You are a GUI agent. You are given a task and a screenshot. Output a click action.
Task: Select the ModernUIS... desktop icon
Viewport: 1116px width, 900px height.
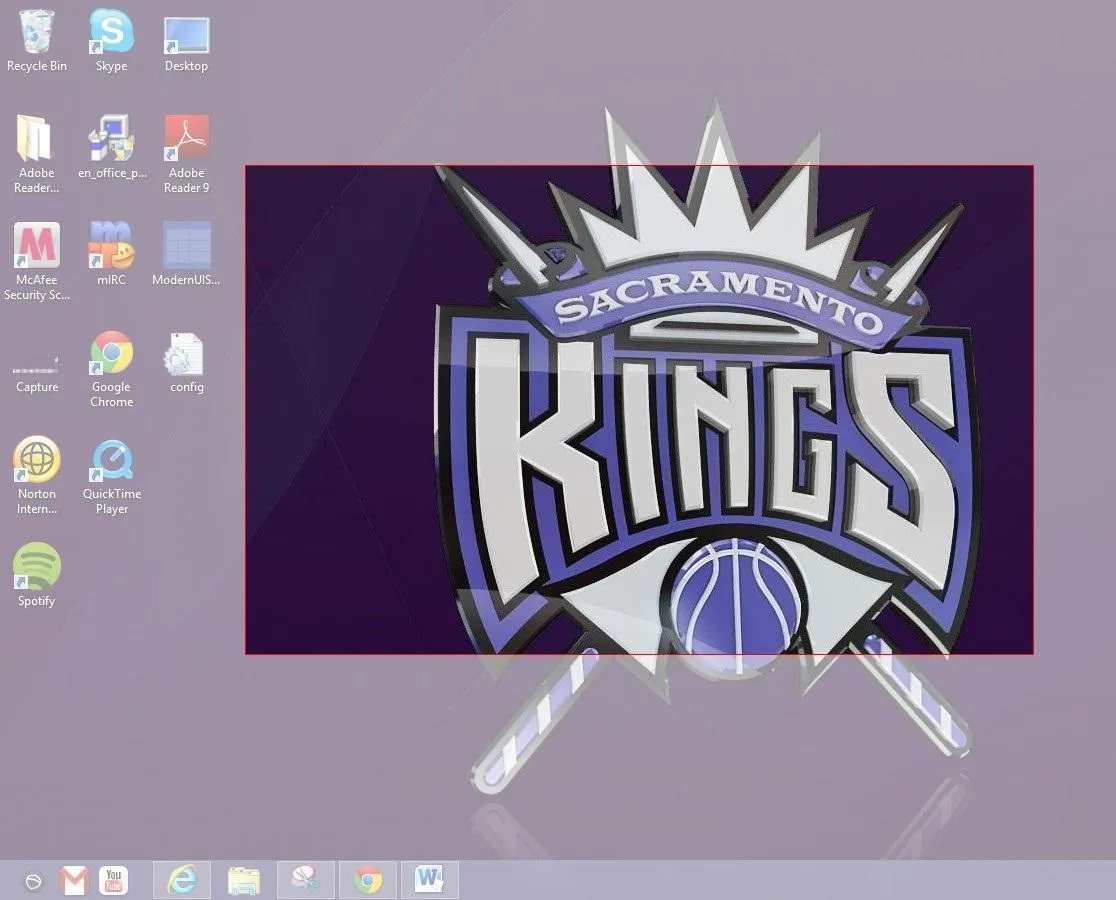pyautogui.click(x=186, y=245)
